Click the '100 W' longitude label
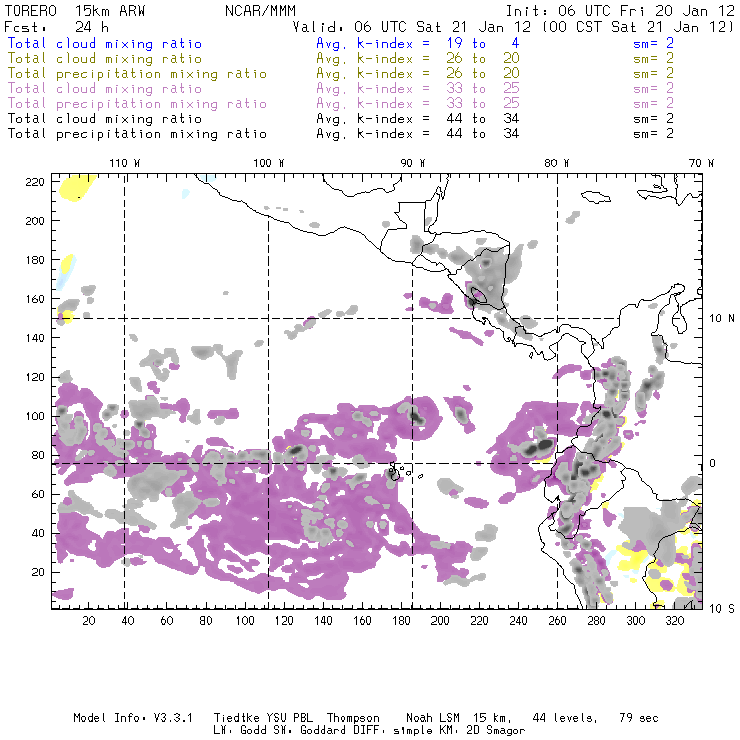Screen dimensions: 740x740 [x=269, y=163]
